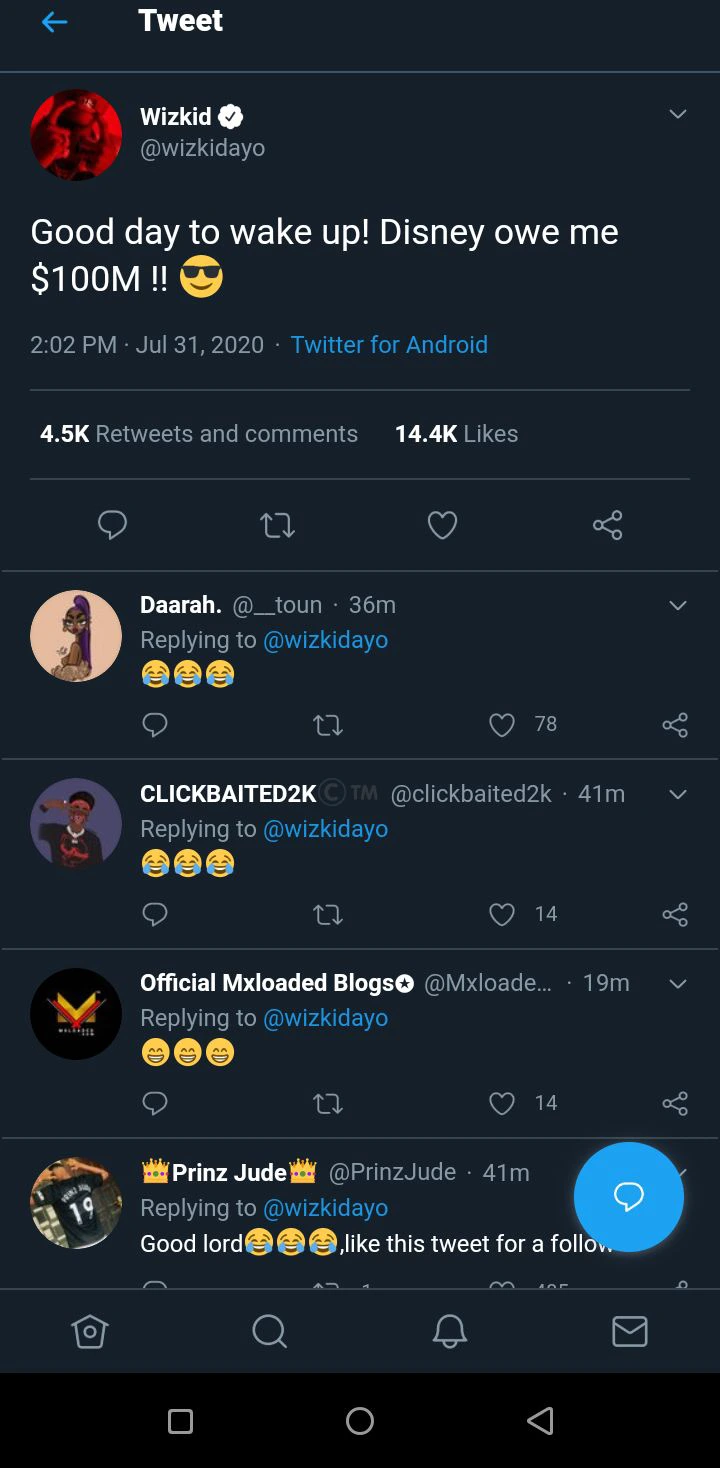Open the floating compose reply button
Viewport: 720px width, 1468px height.
point(628,1197)
